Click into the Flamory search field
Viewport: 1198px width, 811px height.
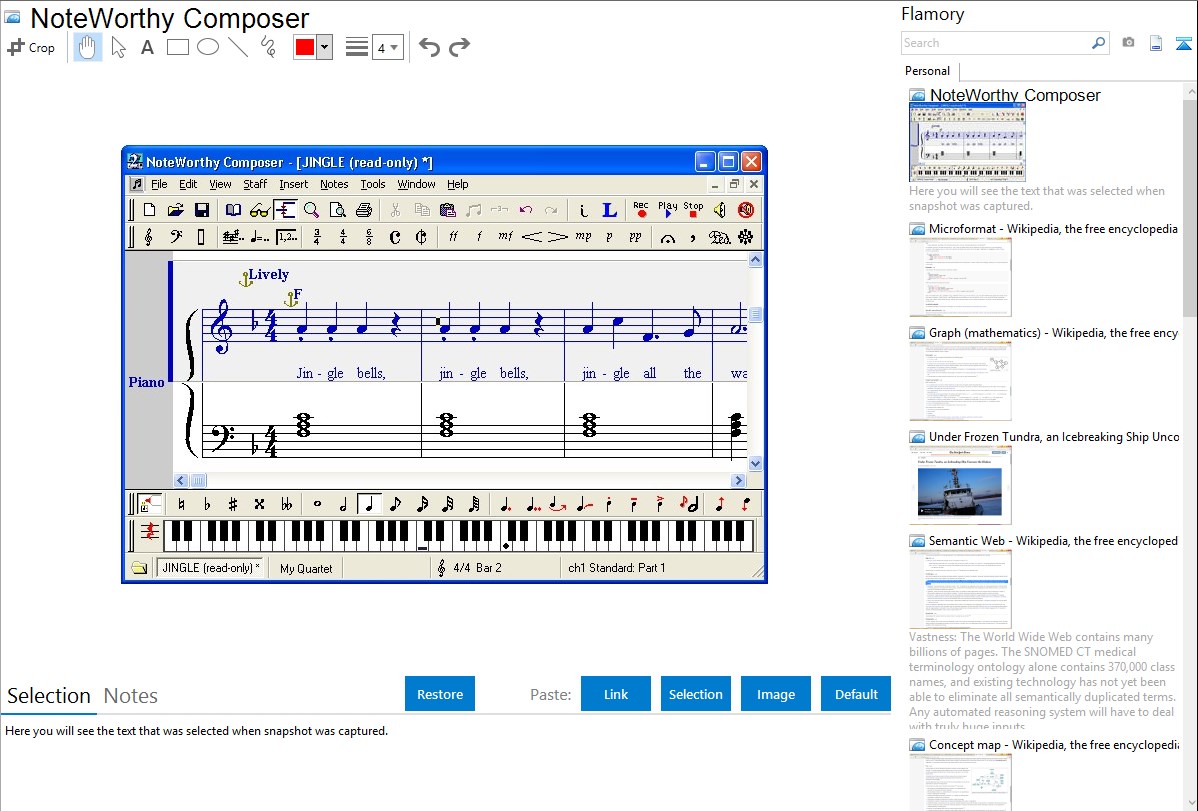coord(995,43)
